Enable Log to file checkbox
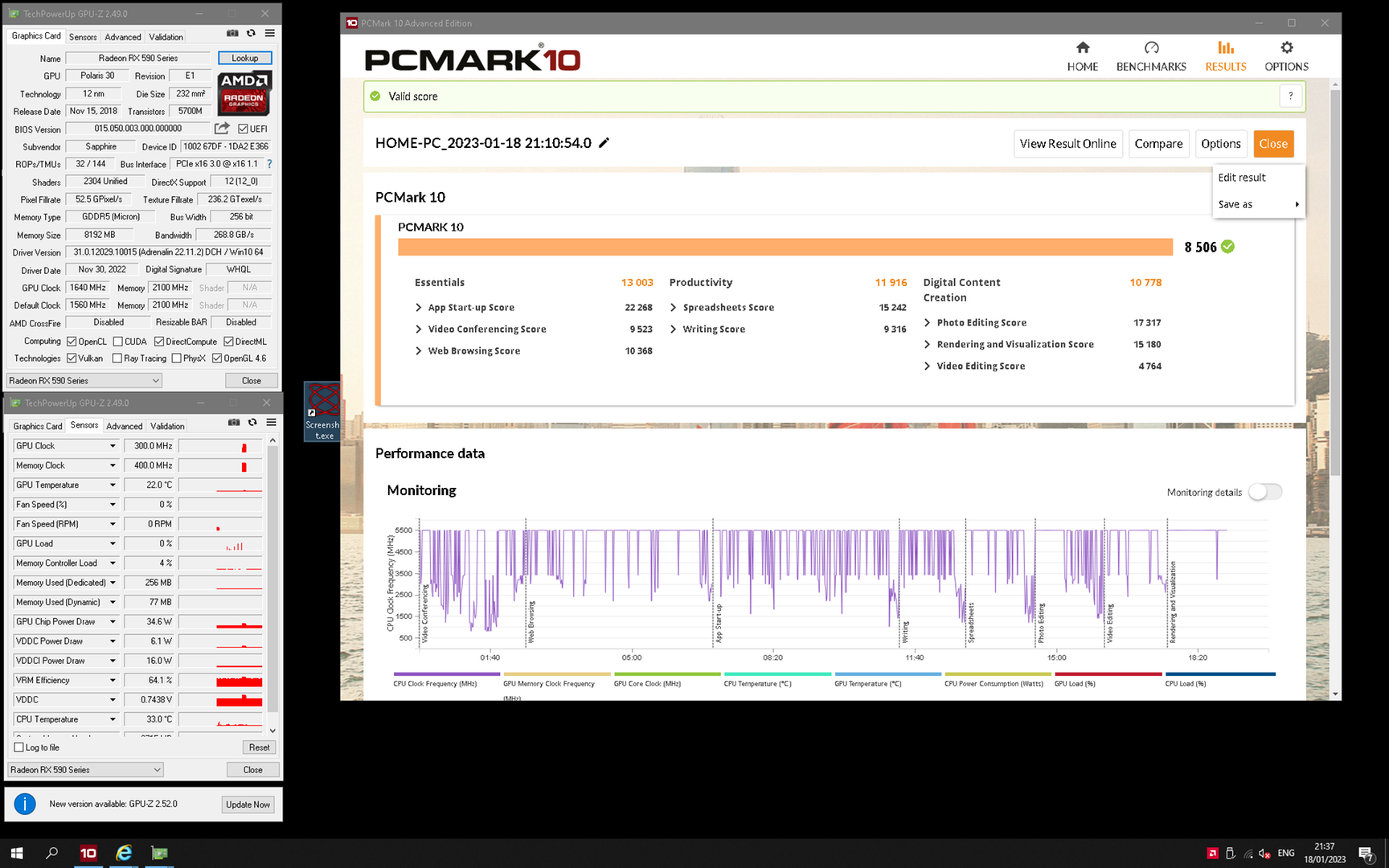This screenshot has width=1389, height=868. pos(19,747)
